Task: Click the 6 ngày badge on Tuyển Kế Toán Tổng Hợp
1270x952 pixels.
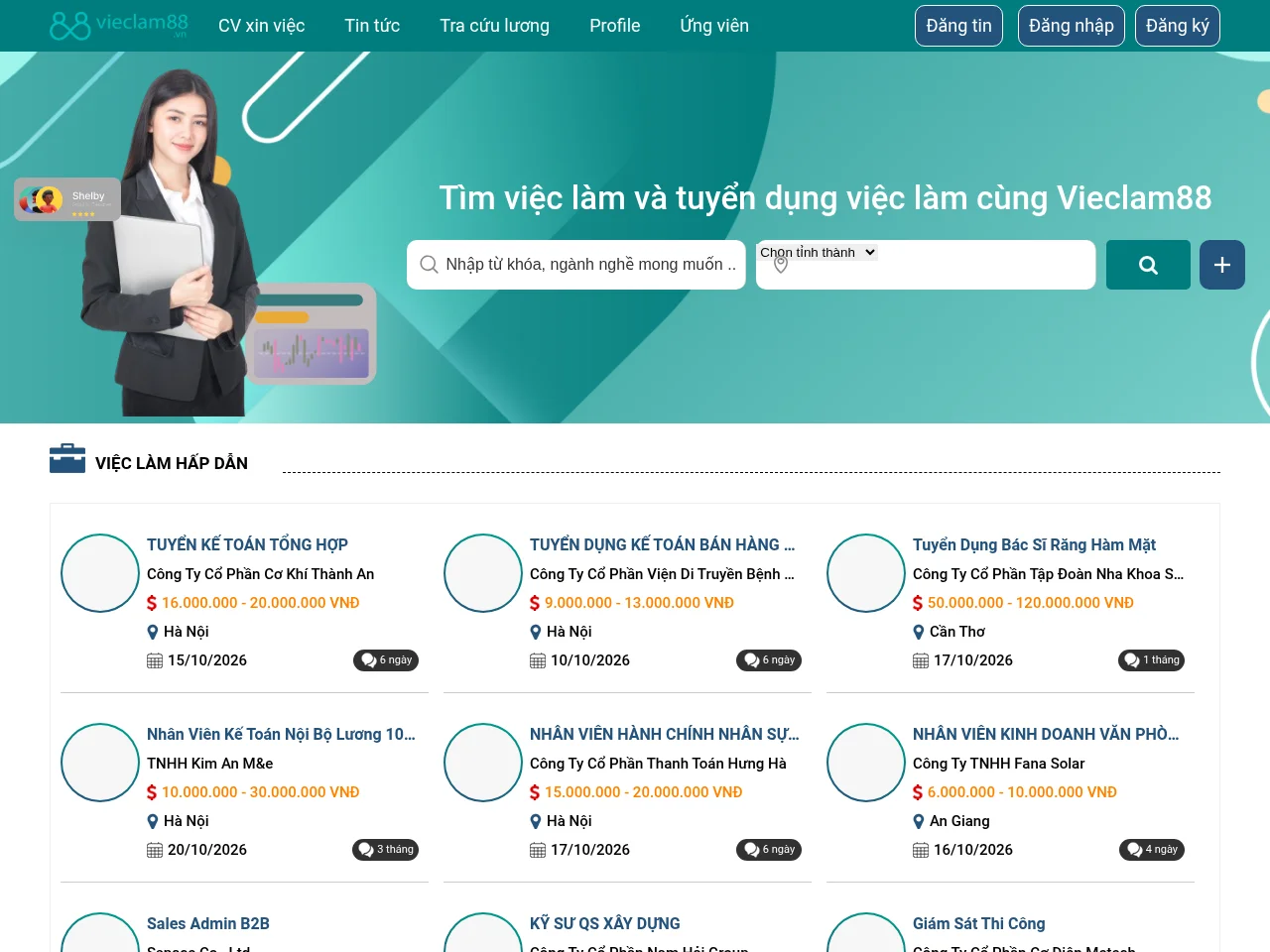Action: 386,660
